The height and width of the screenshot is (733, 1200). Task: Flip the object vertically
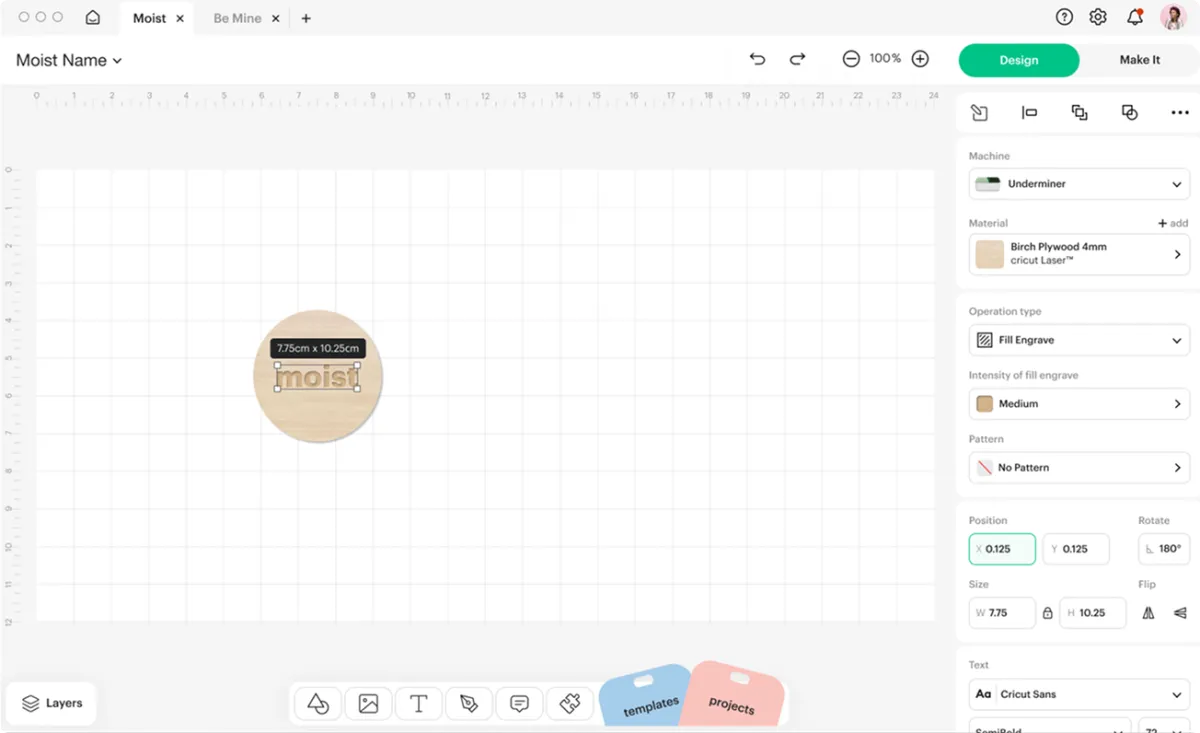[1180, 613]
